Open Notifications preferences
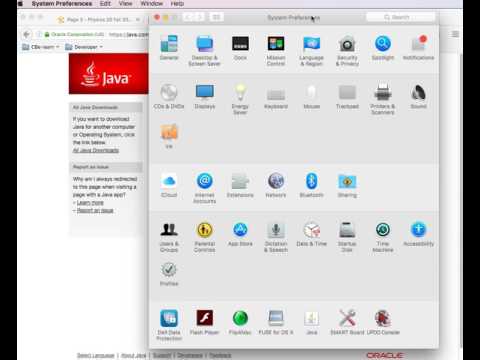Screen dimensions: 480x360 (x=418, y=48)
